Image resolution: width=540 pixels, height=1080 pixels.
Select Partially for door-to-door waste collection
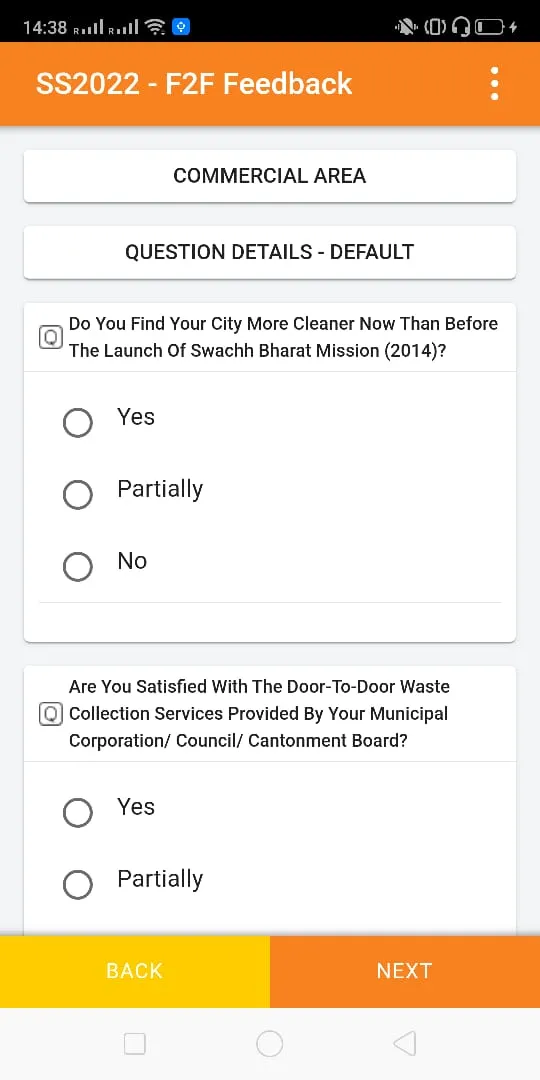(78, 884)
